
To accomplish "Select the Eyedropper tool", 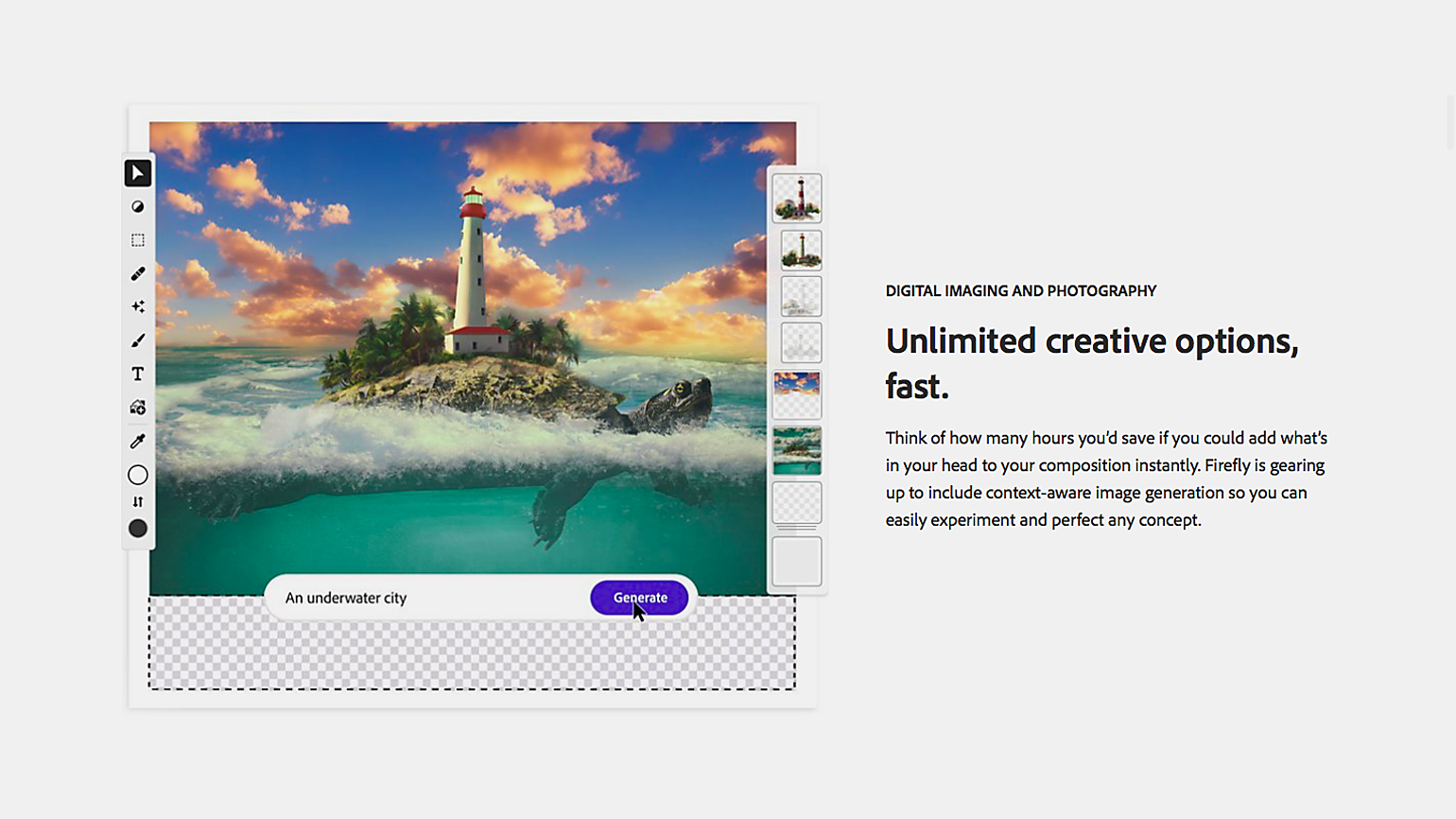I will (x=138, y=441).
